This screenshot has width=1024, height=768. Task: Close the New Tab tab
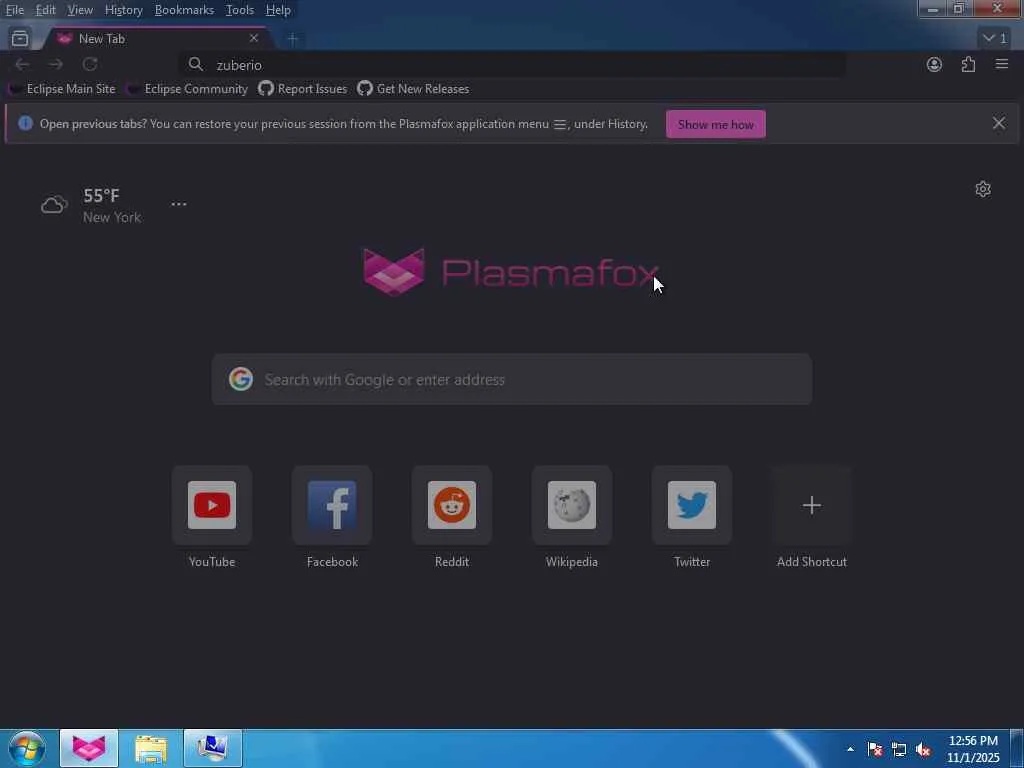click(x=254, y=39)
